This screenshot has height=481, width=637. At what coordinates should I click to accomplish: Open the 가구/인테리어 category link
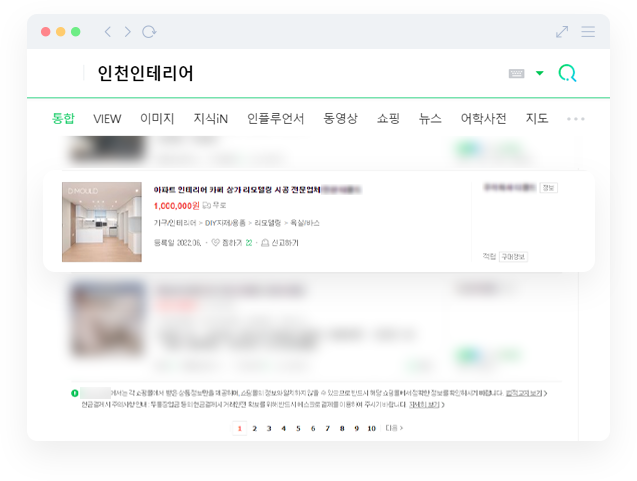click(175, 223)
